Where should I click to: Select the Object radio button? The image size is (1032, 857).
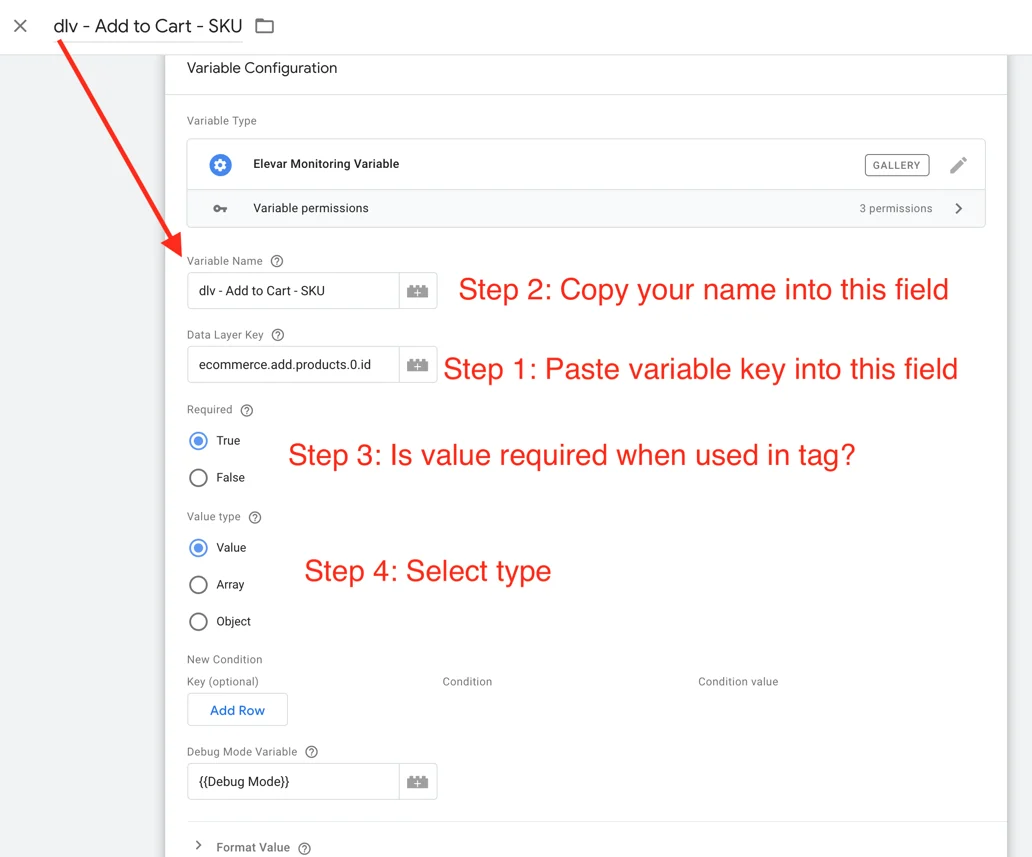pyautogui.click(x=198, y=621)
